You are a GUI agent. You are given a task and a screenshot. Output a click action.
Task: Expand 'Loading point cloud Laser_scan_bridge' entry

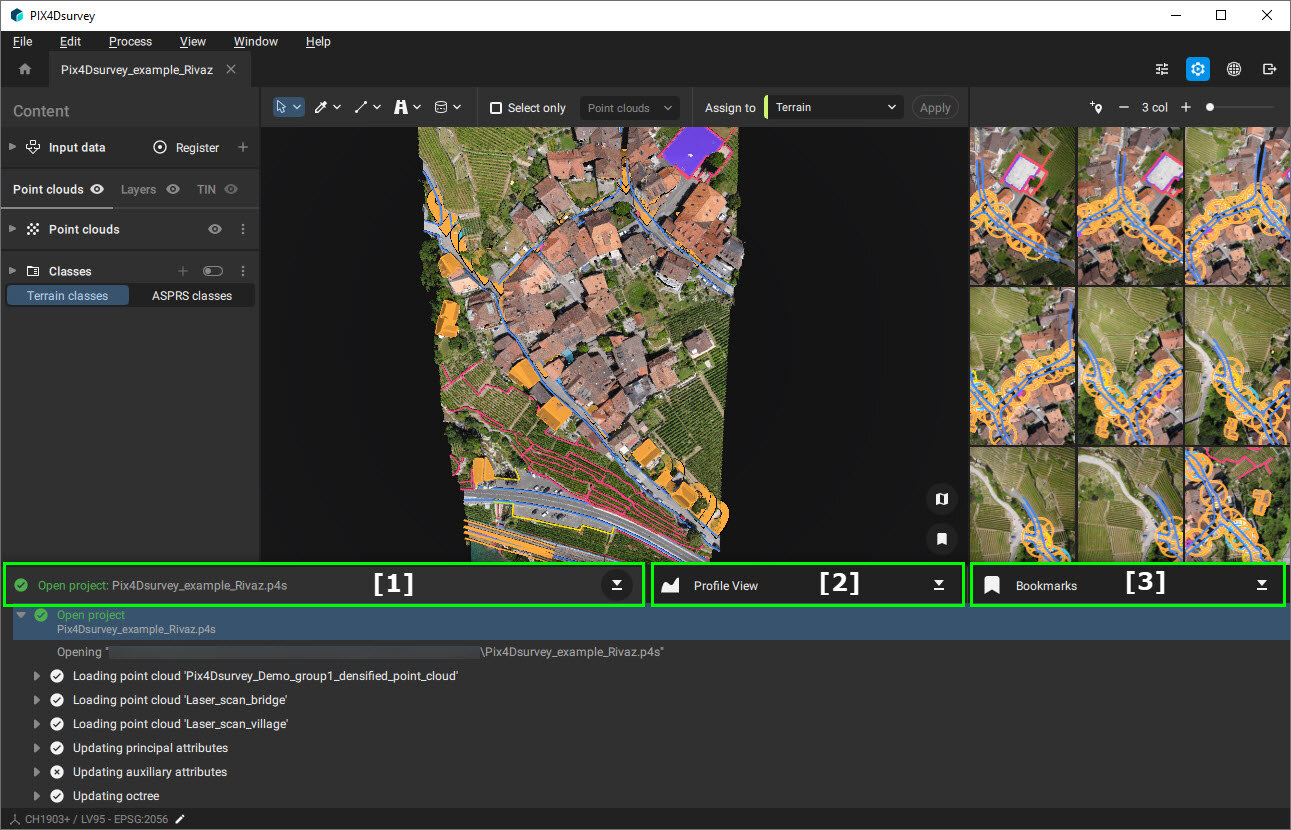[38, 700]
